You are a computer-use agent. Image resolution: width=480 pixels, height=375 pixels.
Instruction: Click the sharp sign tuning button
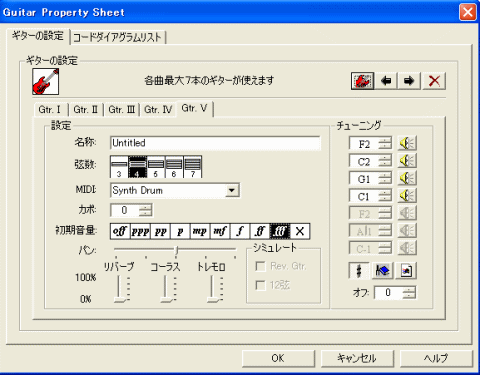pos(359,270)
